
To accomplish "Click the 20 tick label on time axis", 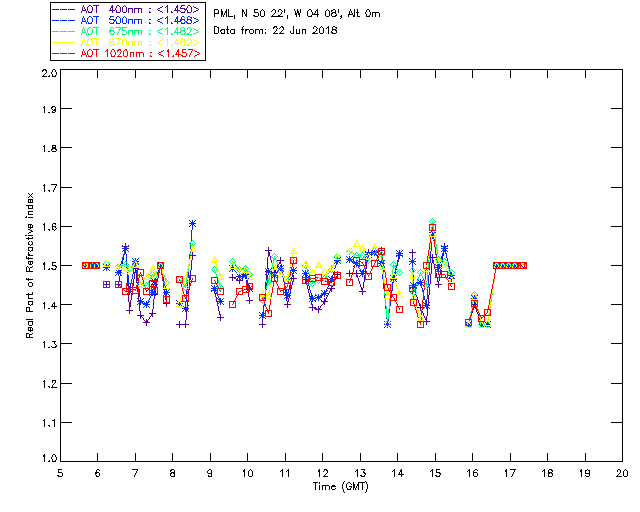I will tap(622, 473).
